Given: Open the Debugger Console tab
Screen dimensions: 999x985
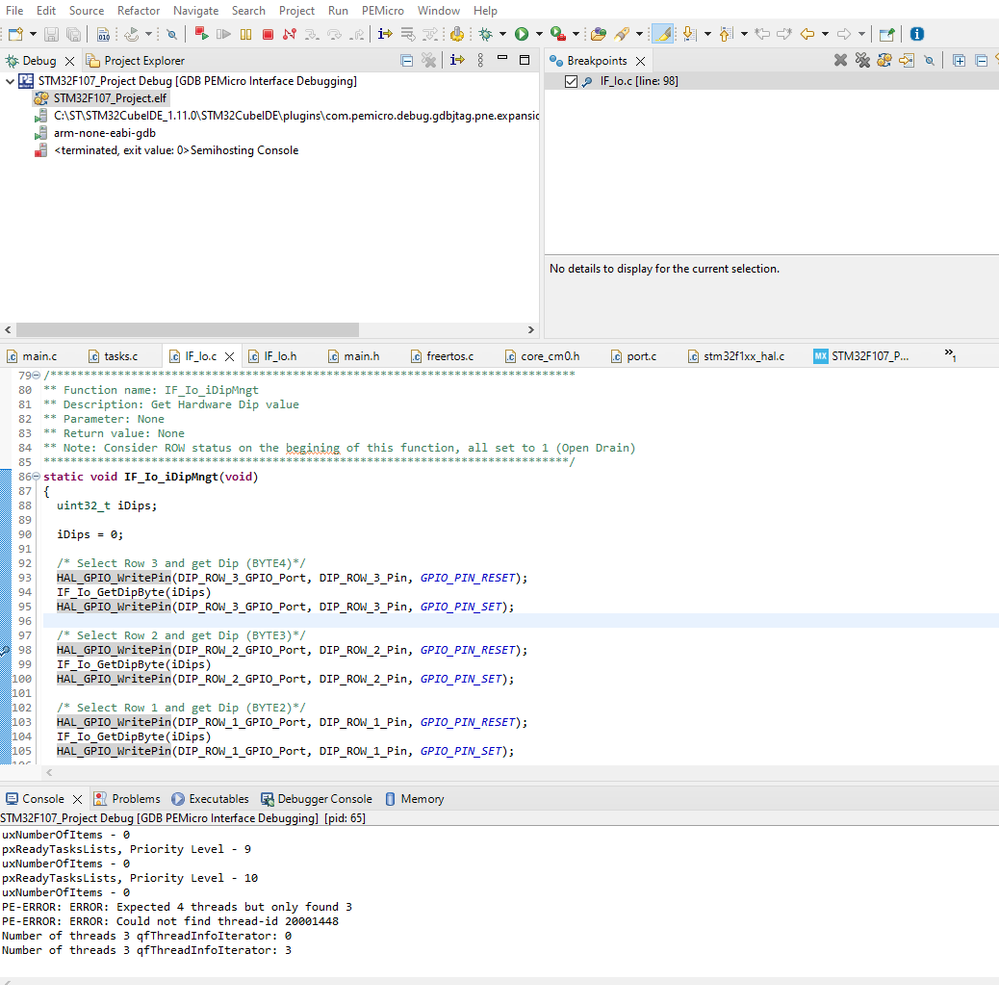Looking at the screenshot, I should point(317,799).
